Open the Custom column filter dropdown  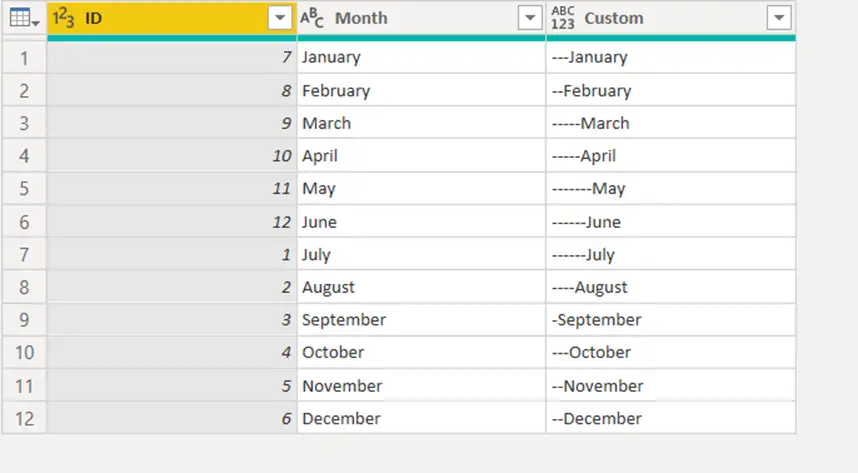779,18
